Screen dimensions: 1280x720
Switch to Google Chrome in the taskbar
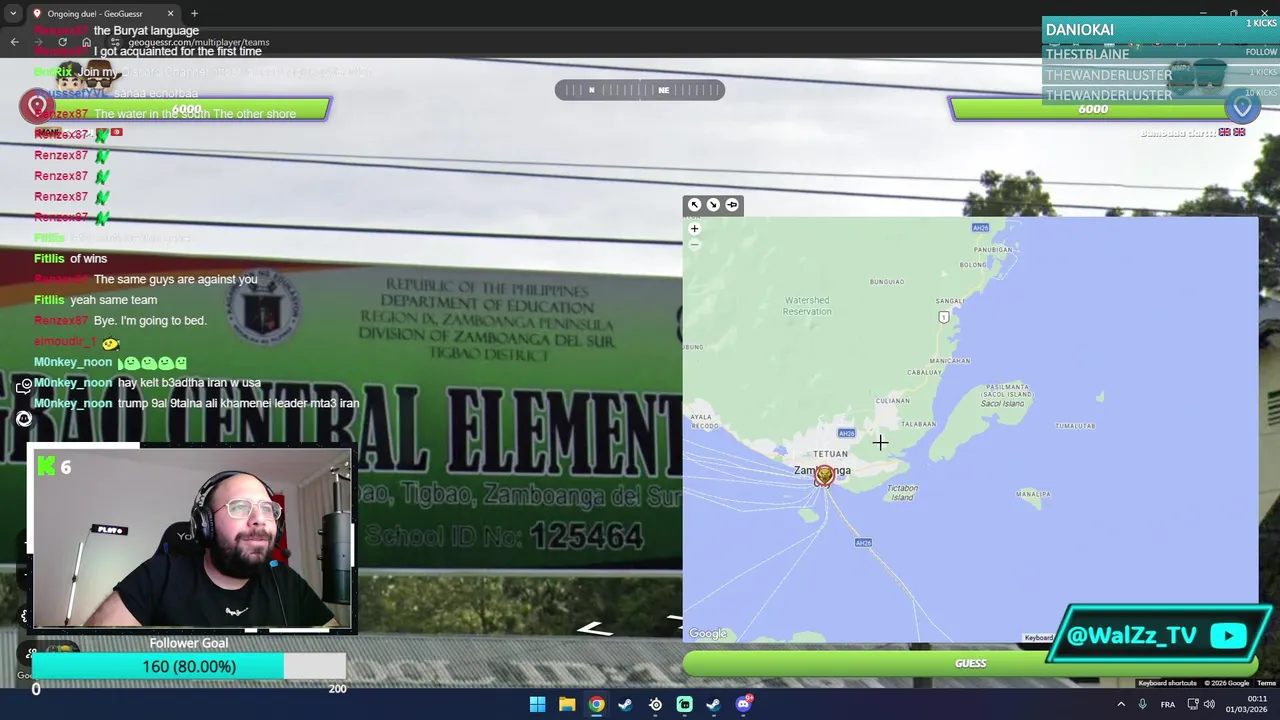pyautogui.click(x=596, y=704)
